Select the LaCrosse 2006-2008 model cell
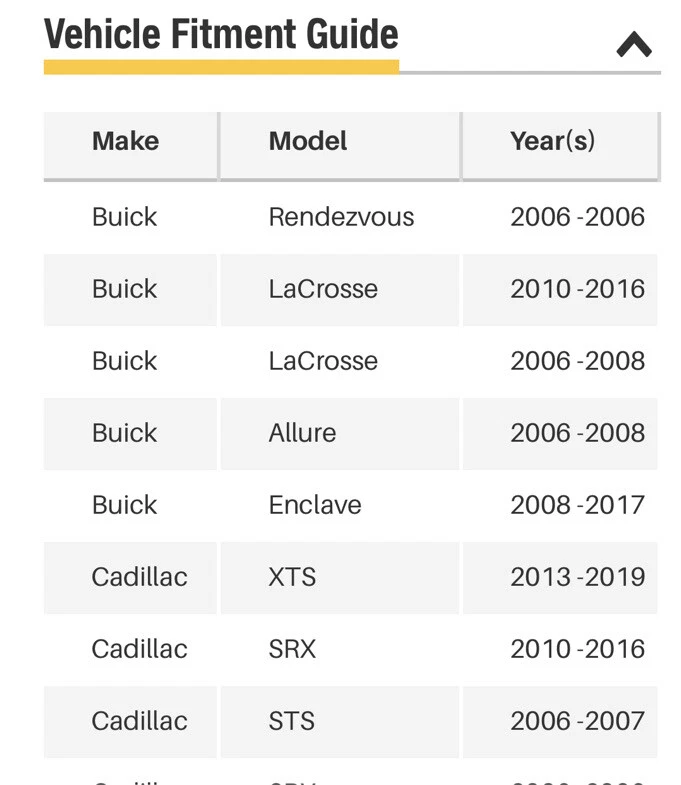This screenshot has width=681, height=785. 323,361
